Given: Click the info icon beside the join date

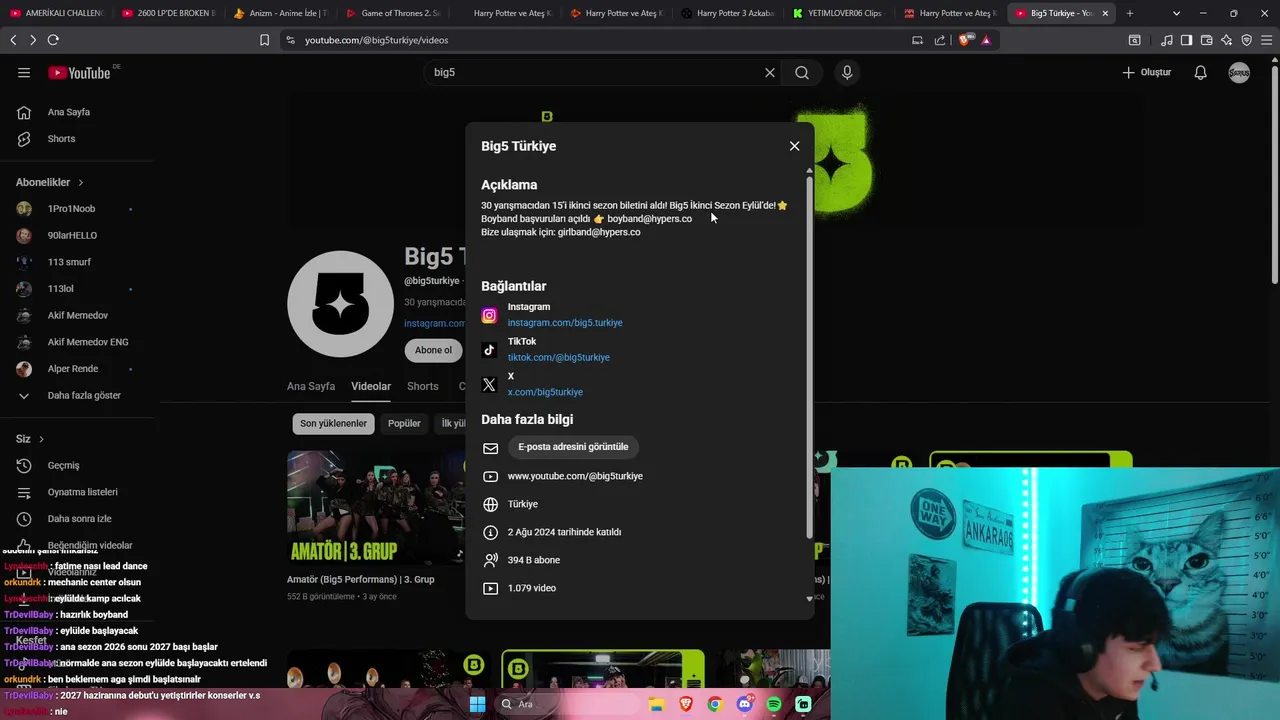Looking at the screenshot, I should (x=490, y=532).
